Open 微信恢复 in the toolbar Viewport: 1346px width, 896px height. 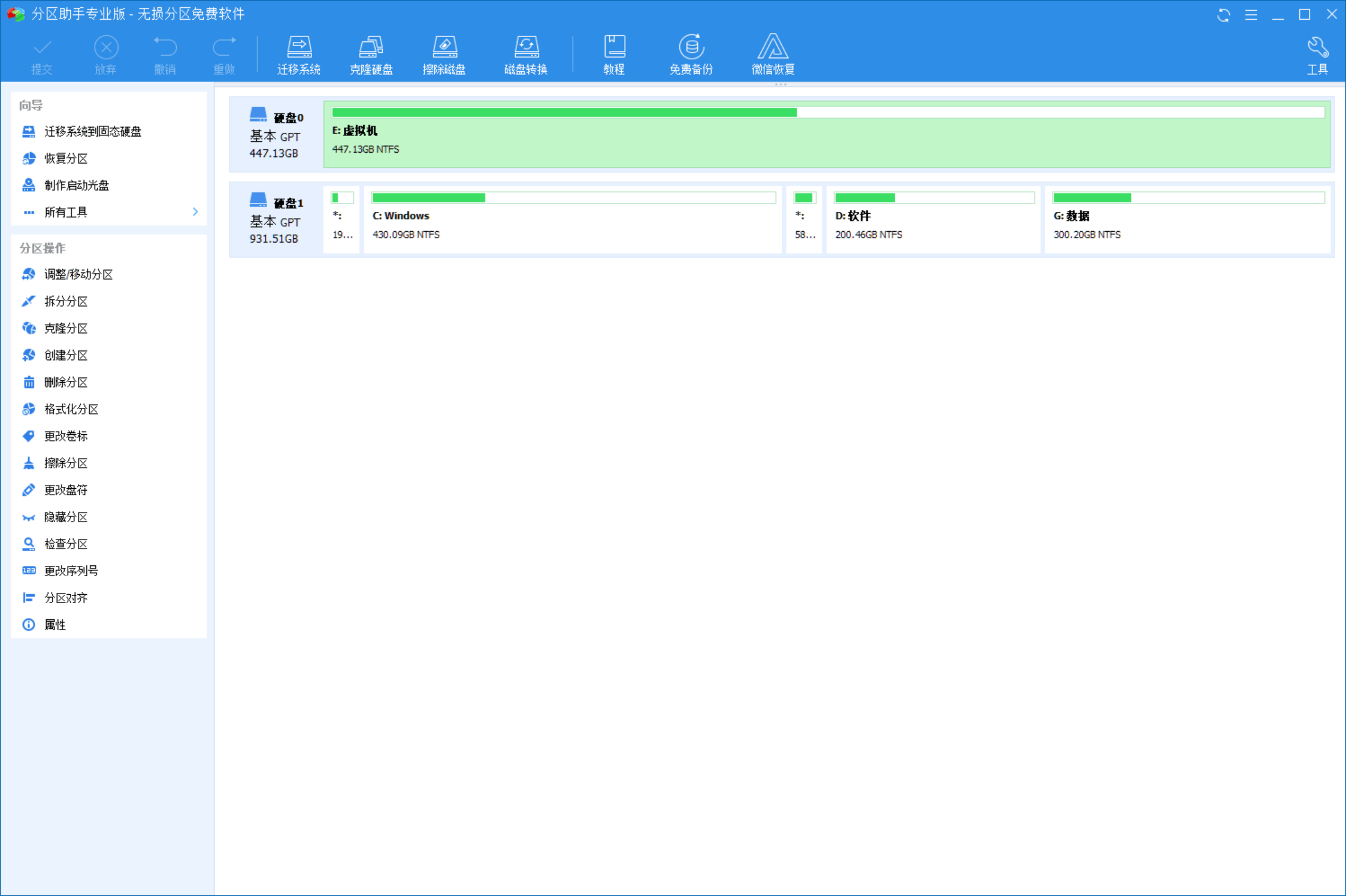(x=773, y=55)
